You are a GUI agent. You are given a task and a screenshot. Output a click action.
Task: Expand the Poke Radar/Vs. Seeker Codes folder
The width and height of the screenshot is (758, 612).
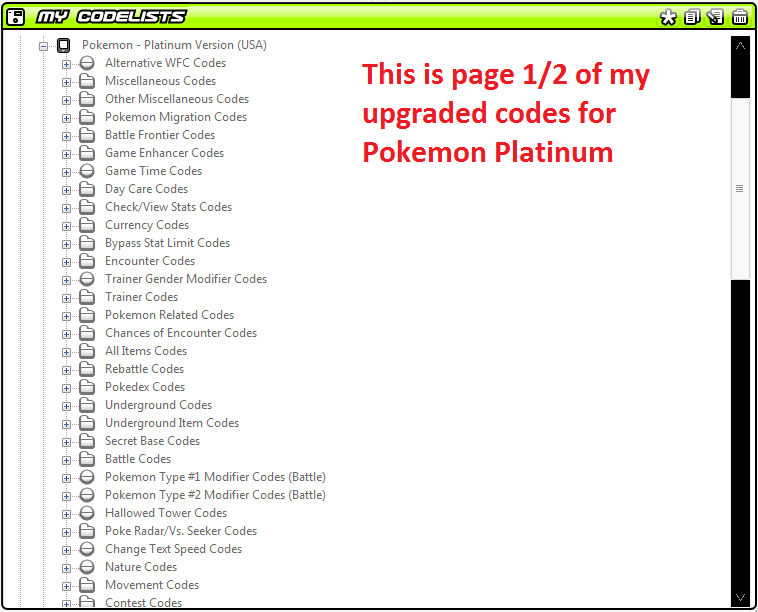pos(66,532)
